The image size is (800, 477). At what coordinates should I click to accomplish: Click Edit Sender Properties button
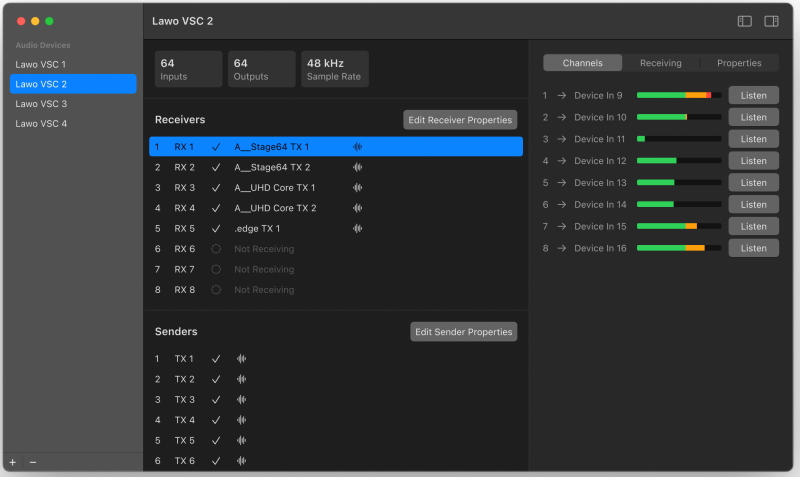click(x=463, y=332)
